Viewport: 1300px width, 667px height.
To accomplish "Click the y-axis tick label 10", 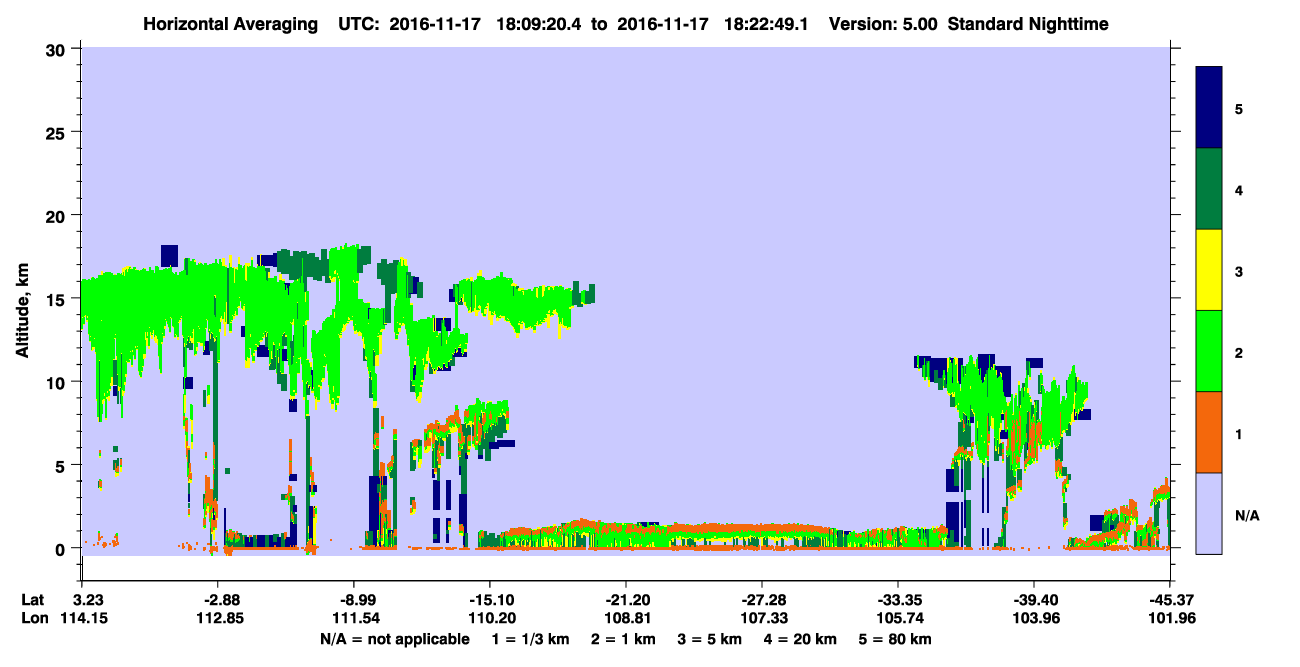I will click(58, 382).
